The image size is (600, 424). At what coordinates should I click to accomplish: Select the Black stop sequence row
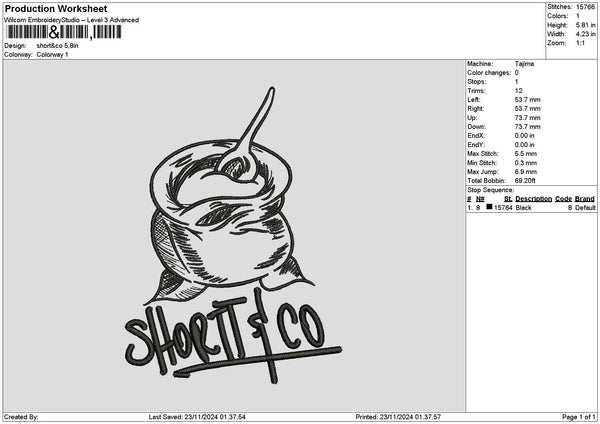pyautogui.click(x=530, y=207)
